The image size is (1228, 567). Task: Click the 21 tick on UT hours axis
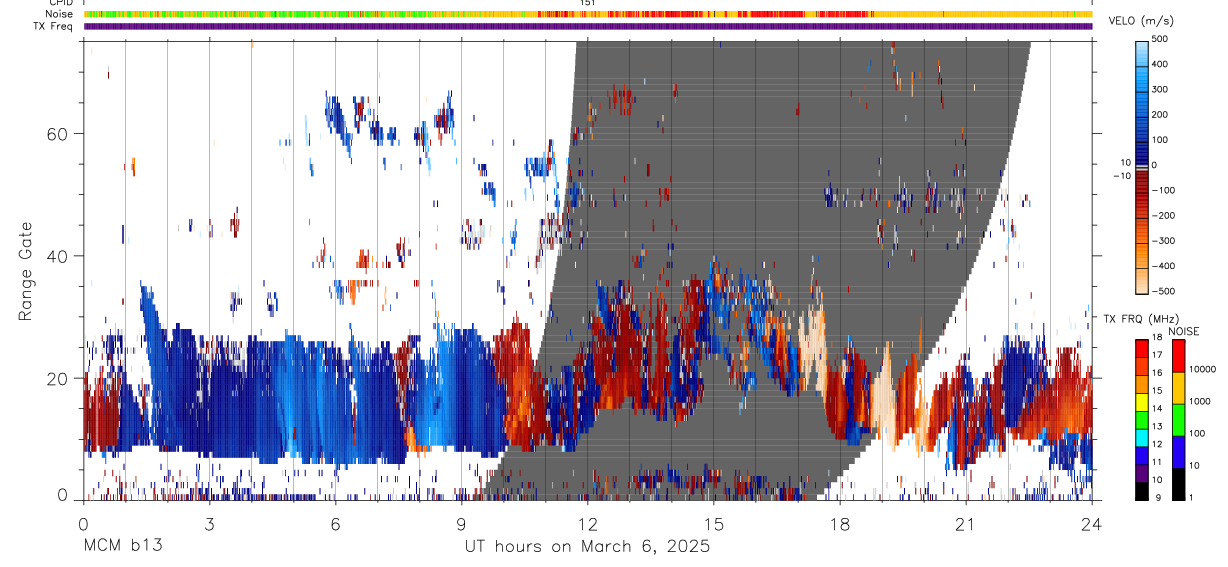point(966,523)
